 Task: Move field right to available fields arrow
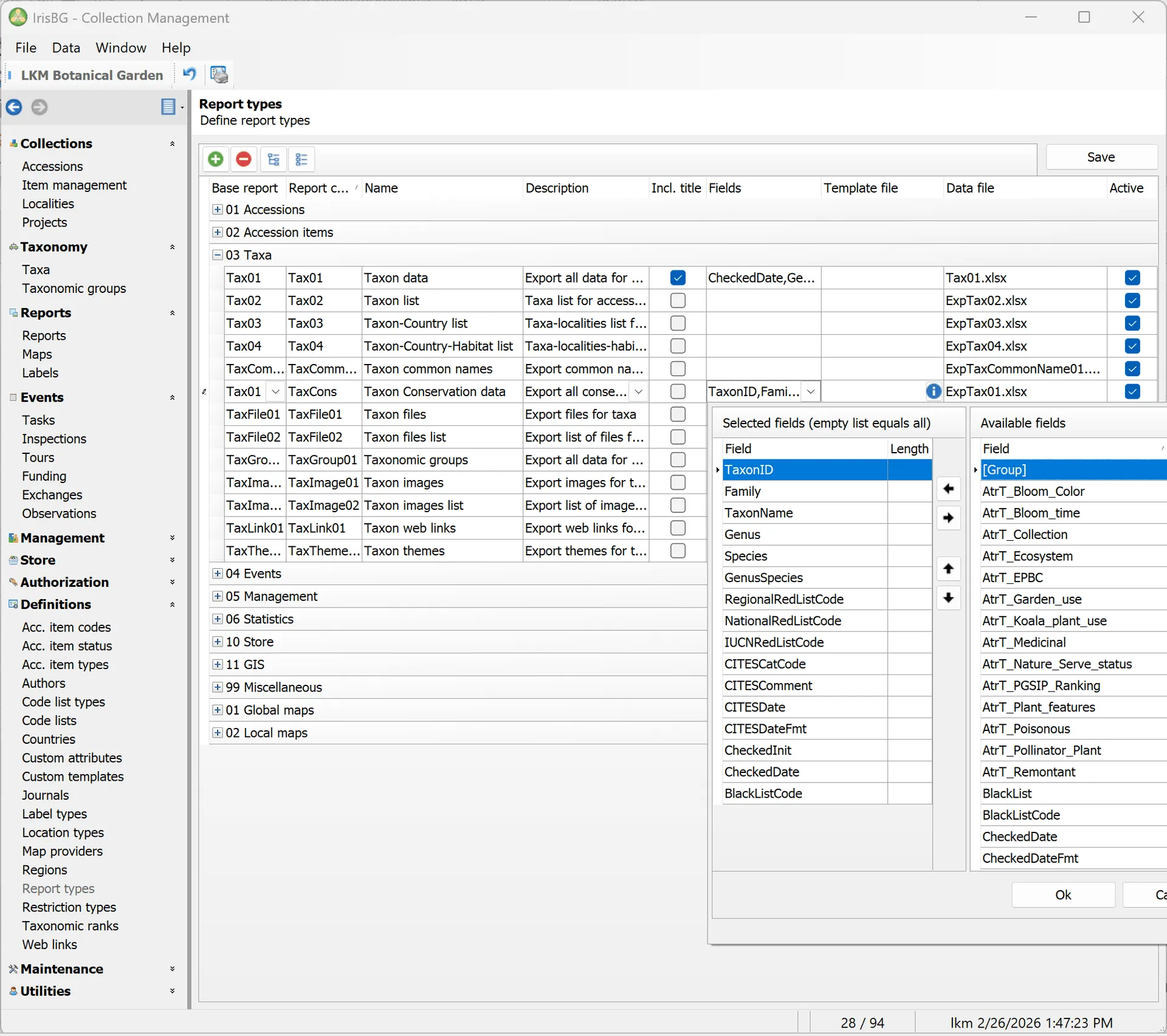pos(948,518)
